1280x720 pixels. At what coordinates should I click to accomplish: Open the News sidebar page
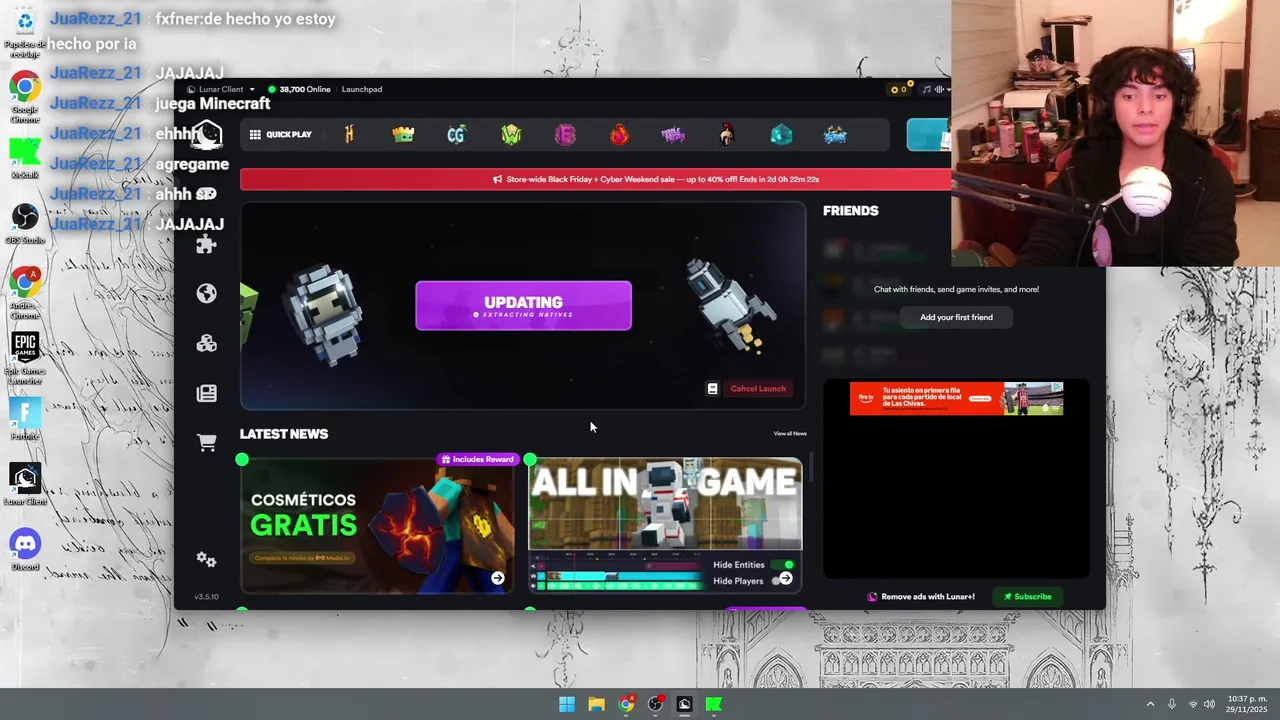click(207, 393)
